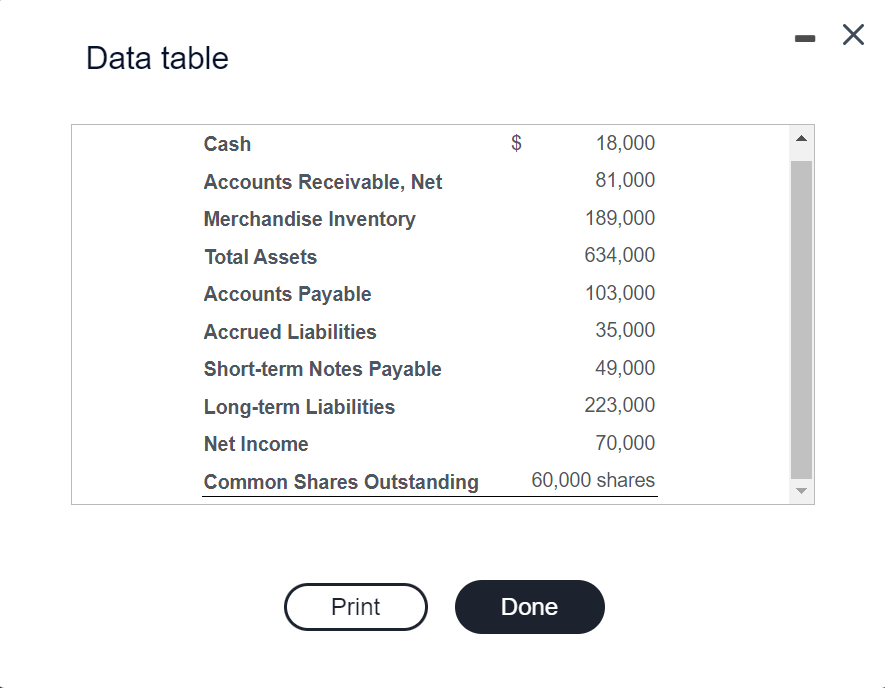Select the Total Assets label

click(x=260, y=257)
